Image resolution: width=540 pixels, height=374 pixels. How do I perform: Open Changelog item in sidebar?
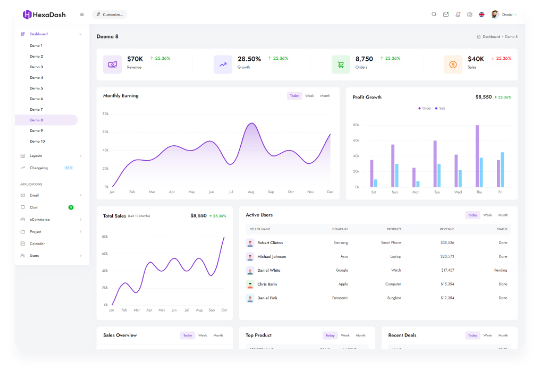point(39,168)
